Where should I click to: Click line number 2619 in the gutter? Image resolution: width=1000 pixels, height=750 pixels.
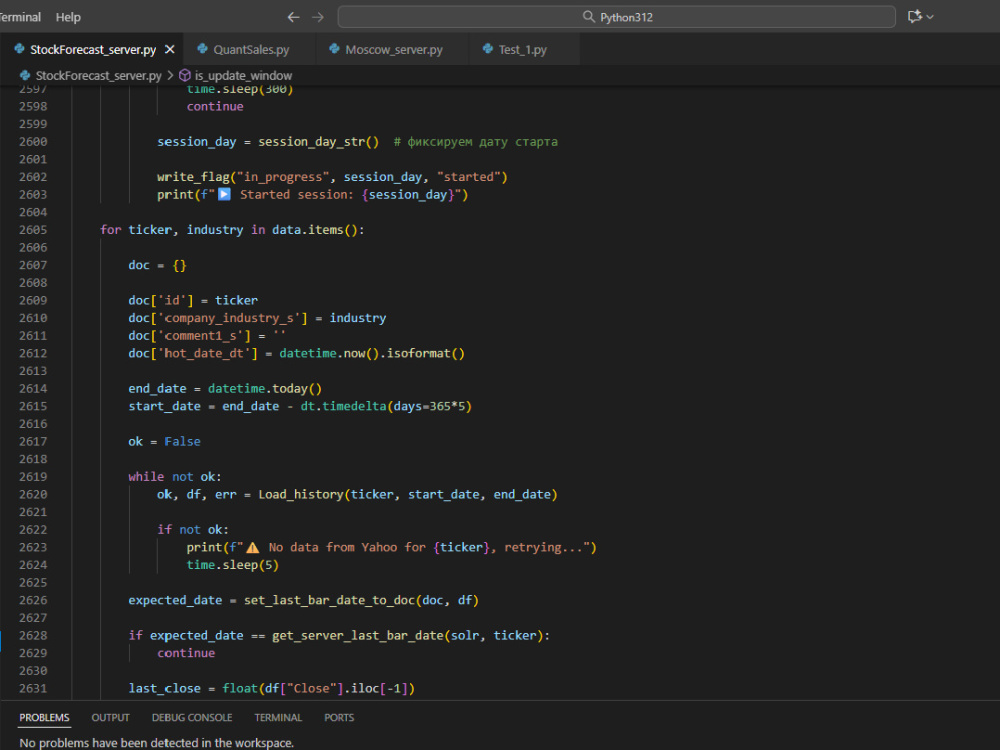pyautogui.click(x=33, y=476)
